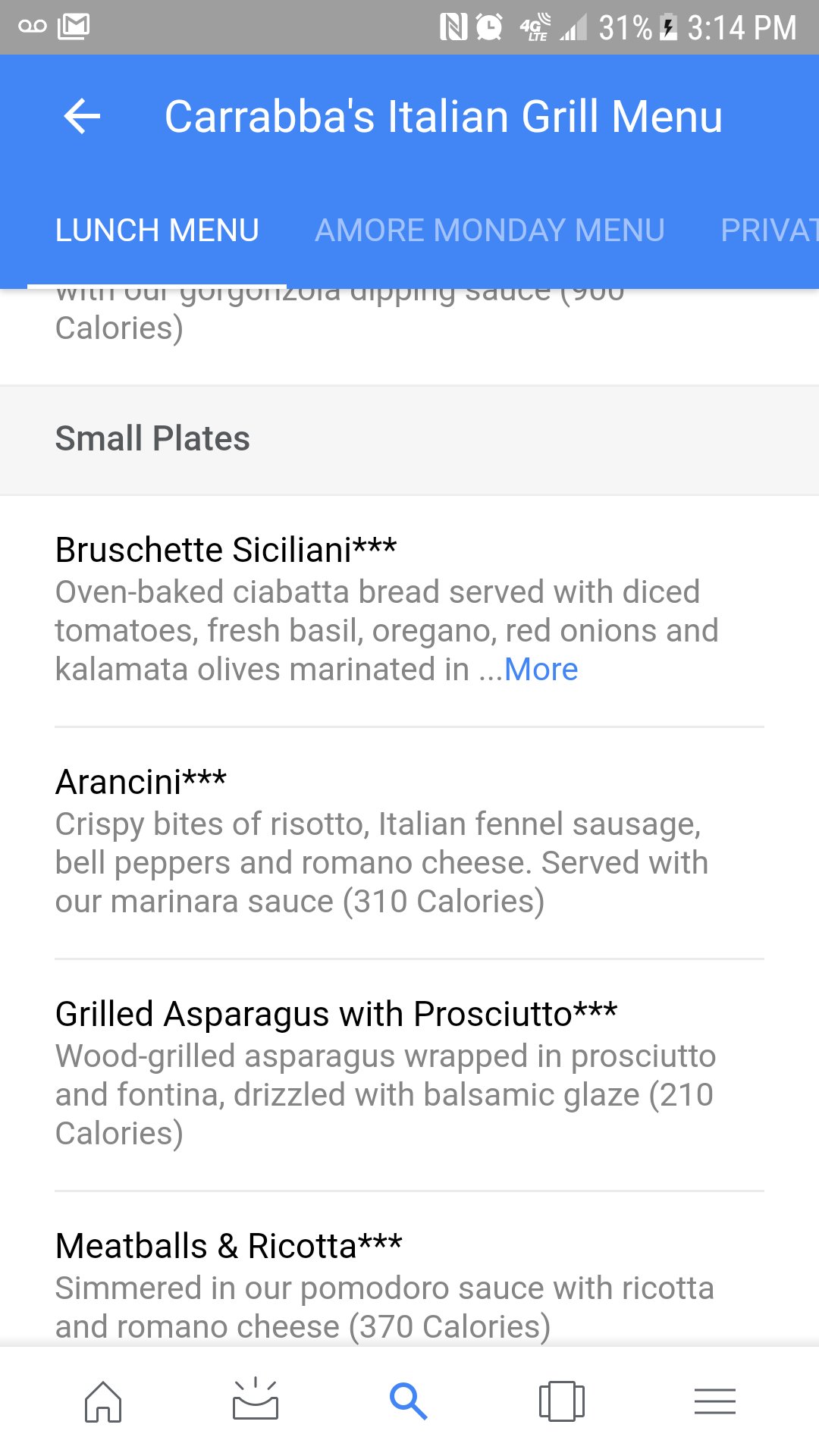
Task: Tap the voicemail icon in status bar
Action: (x=33, y=27)
